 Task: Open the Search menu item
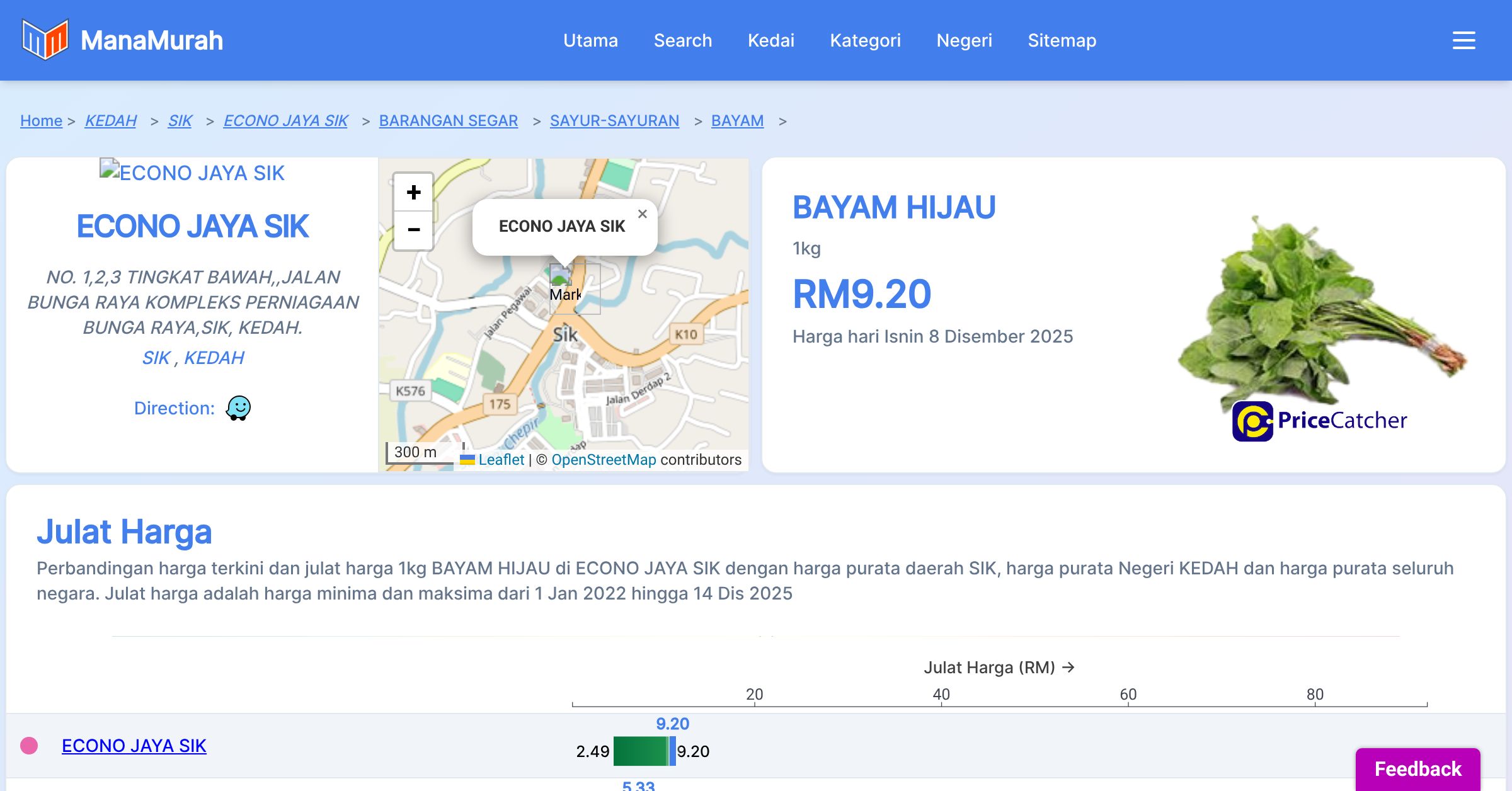coord(682,40)
